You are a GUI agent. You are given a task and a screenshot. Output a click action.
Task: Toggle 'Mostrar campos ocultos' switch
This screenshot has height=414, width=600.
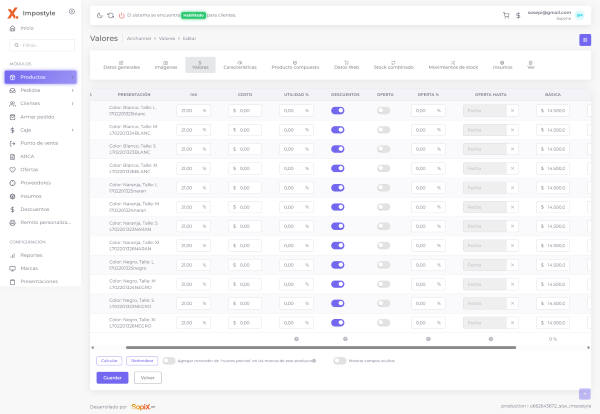[x=340, y=360]
